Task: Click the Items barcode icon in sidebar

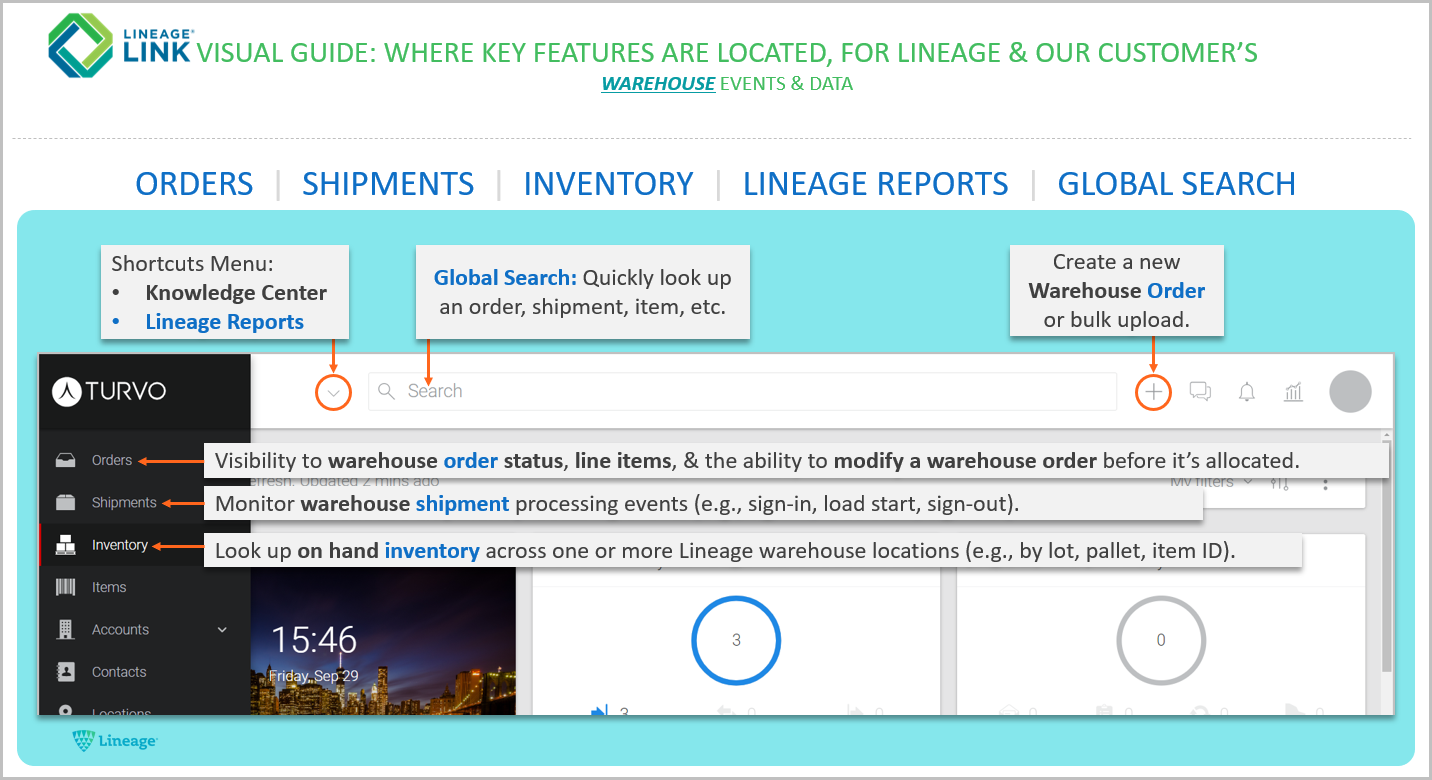Action: pos(65,587)
